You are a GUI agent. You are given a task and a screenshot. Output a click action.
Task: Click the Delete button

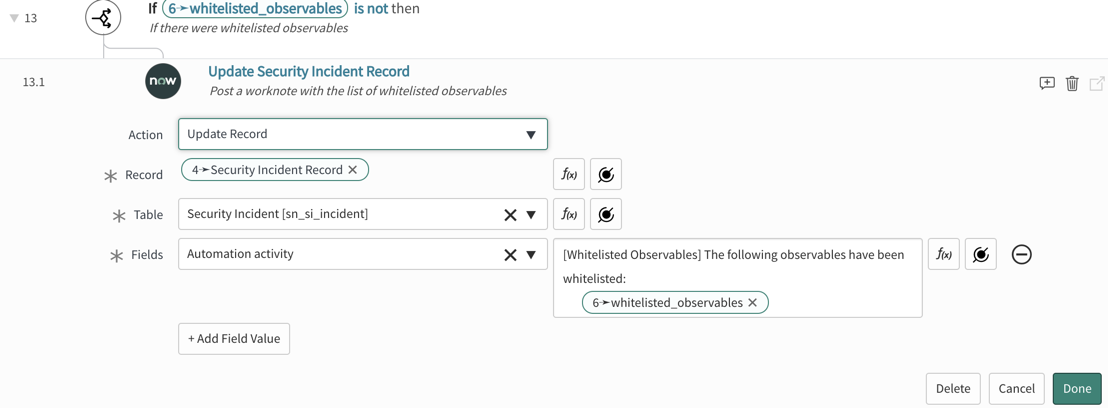coord(953,388)
